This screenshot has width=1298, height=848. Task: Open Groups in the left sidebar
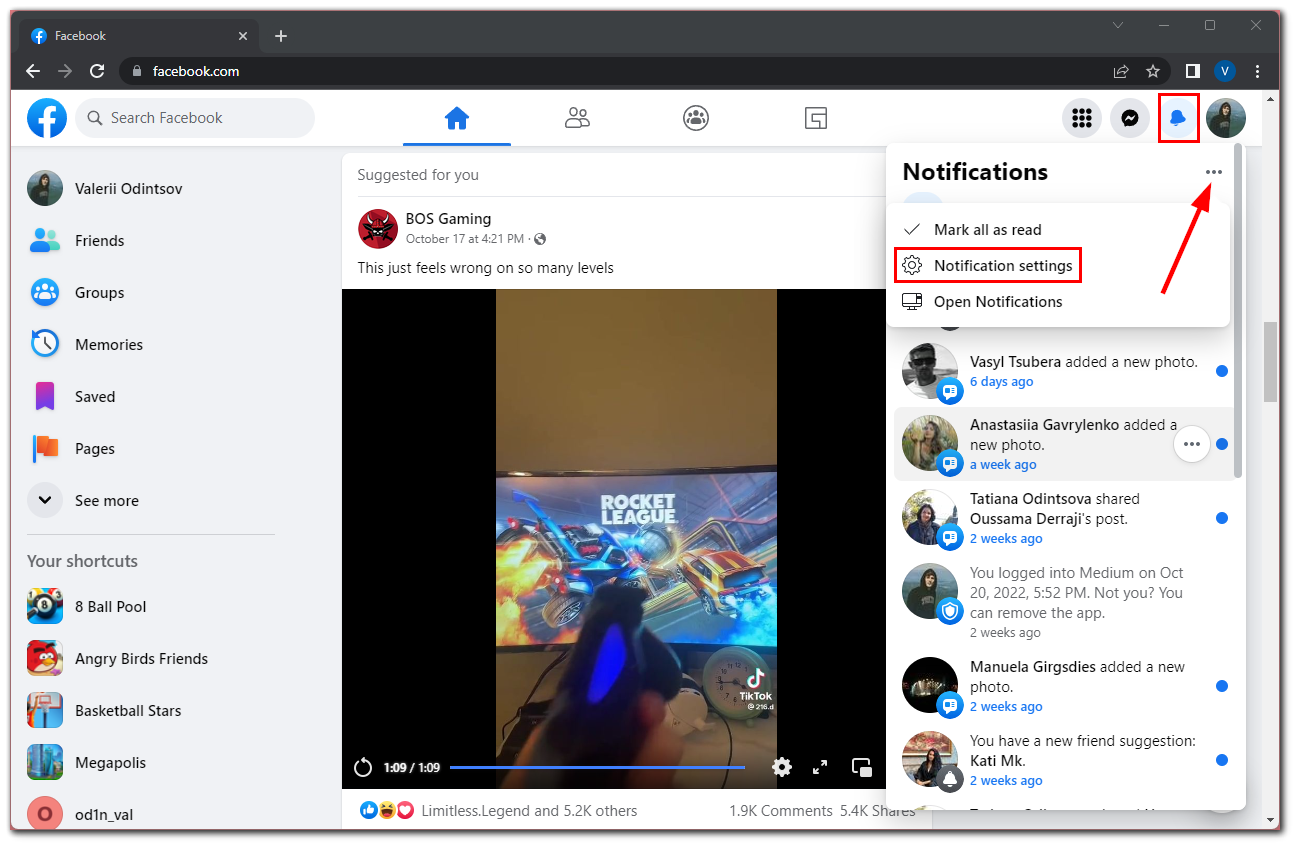(x=150, y=292)
